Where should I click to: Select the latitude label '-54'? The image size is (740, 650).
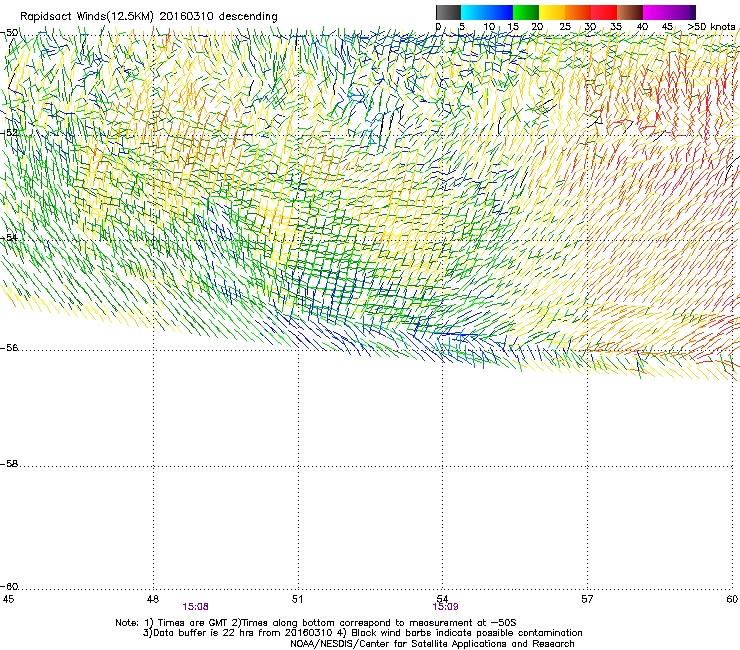(x=9, y=237)
